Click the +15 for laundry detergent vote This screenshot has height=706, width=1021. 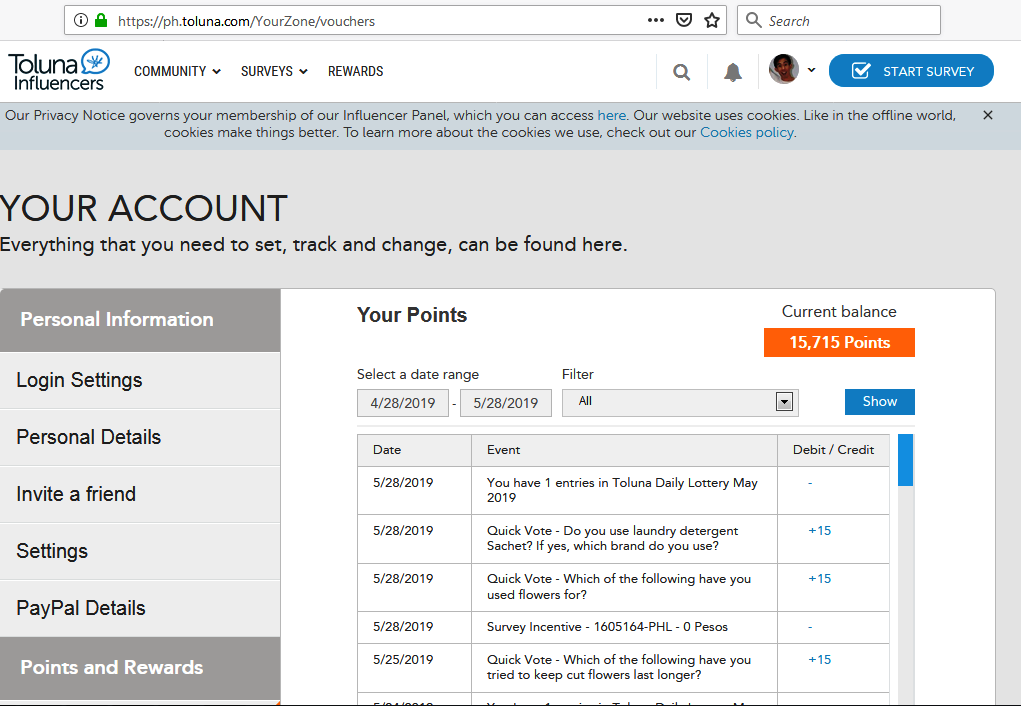point(819,531)
